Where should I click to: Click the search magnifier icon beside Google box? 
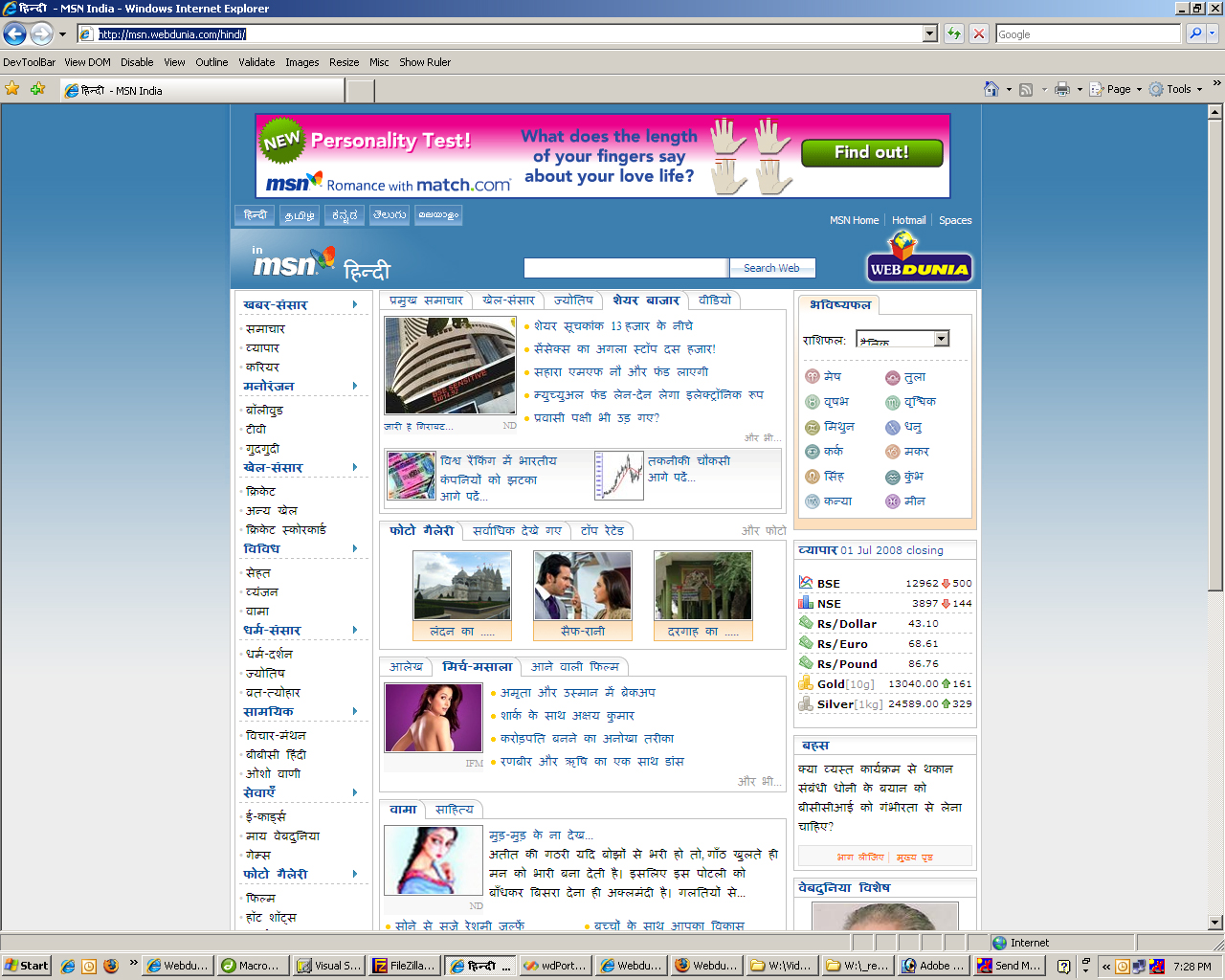pos(1195,33)
